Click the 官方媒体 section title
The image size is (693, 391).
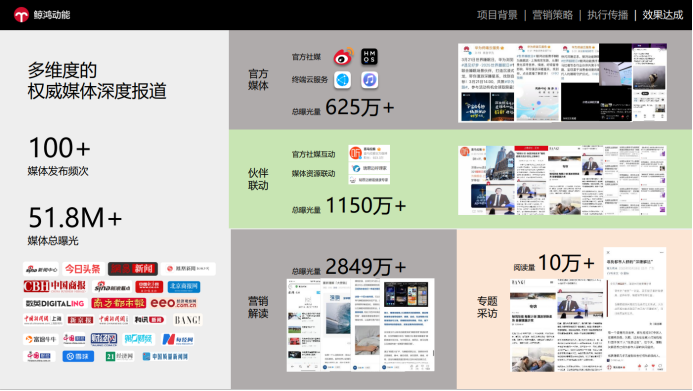point(258,80)
